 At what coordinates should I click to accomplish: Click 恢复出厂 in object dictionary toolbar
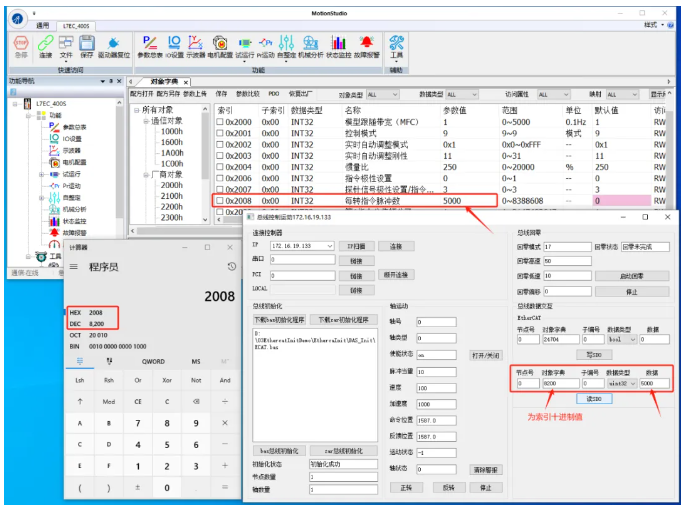(301, 94)
